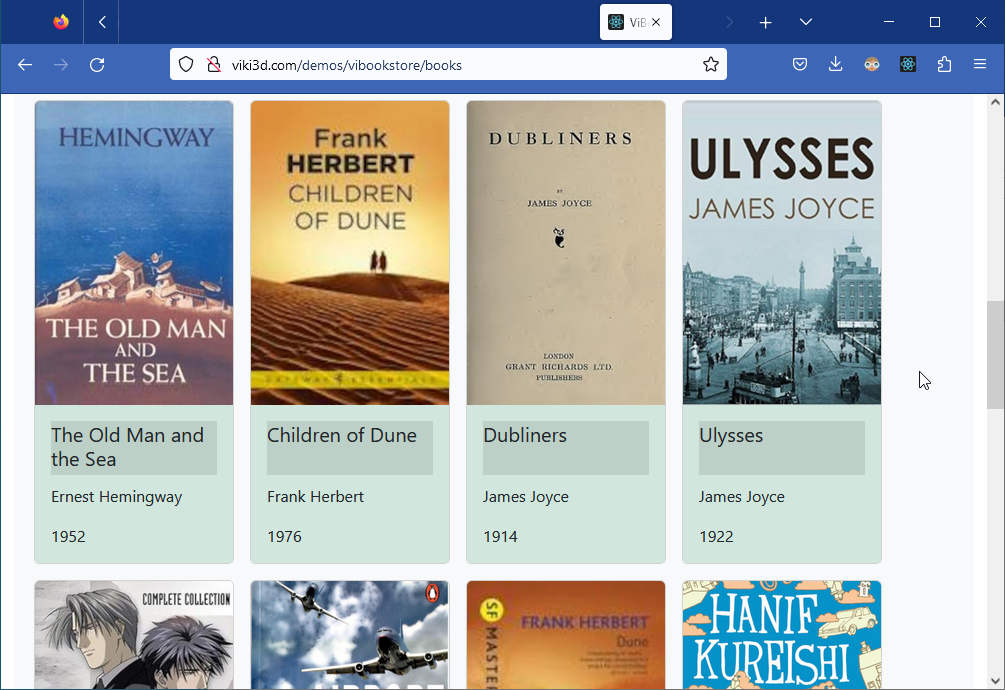Image resolution: width=1005 pixels, height=690 pixels.
Task: Open the owl-face extension icon in the toolbar
Action: pyautogui.click(x=872, y=65)
